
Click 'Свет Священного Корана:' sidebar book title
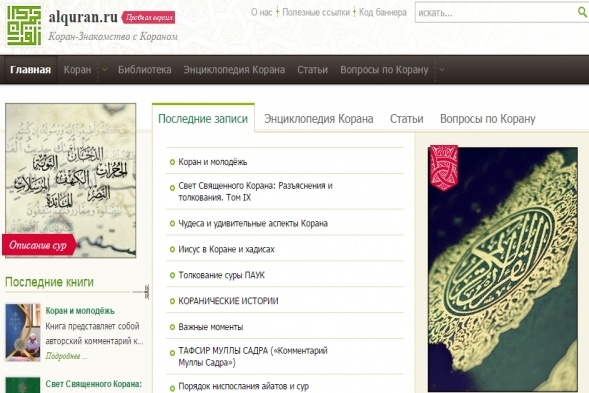[x=94, y=384]
